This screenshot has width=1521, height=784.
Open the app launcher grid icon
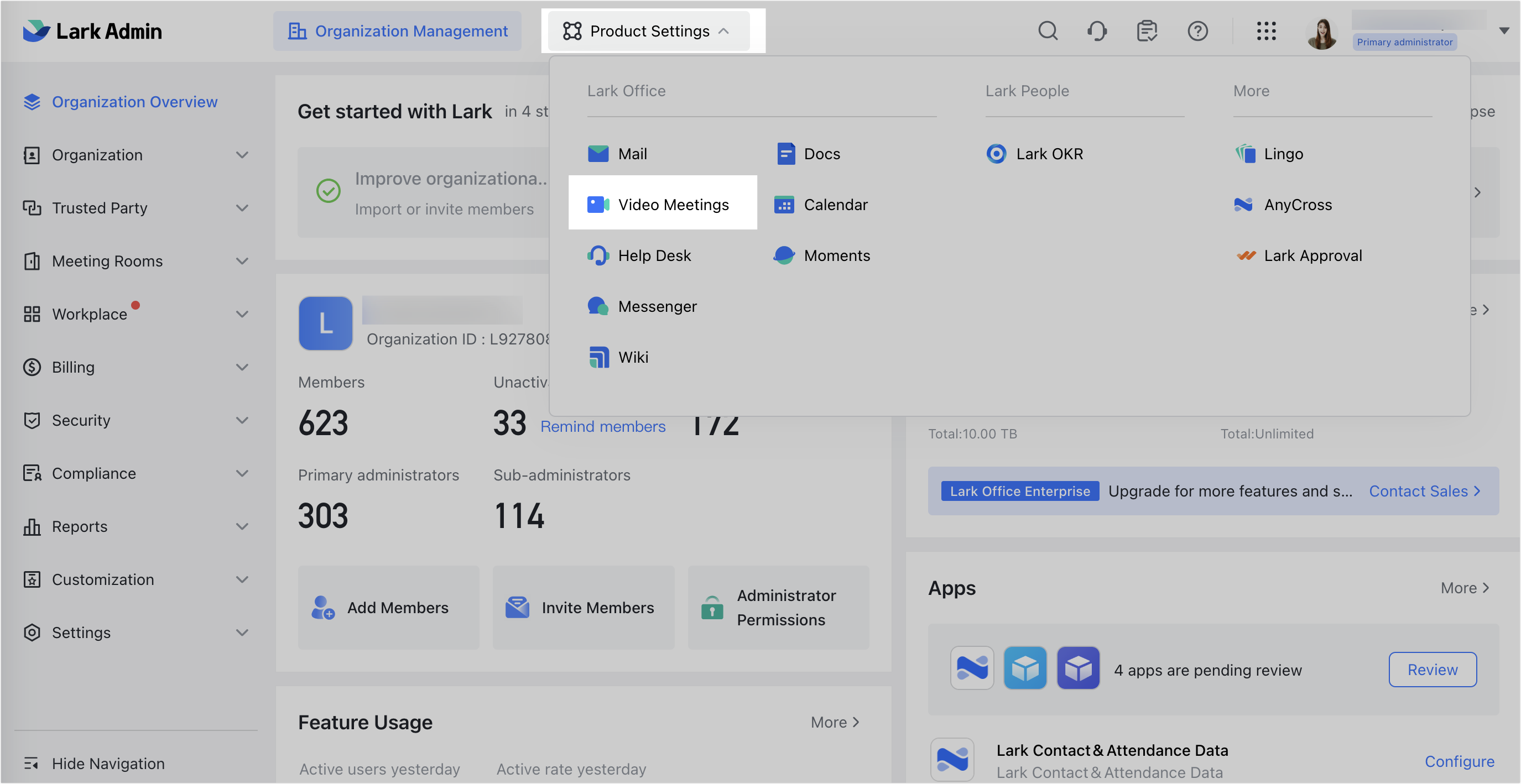point(1266,31)
